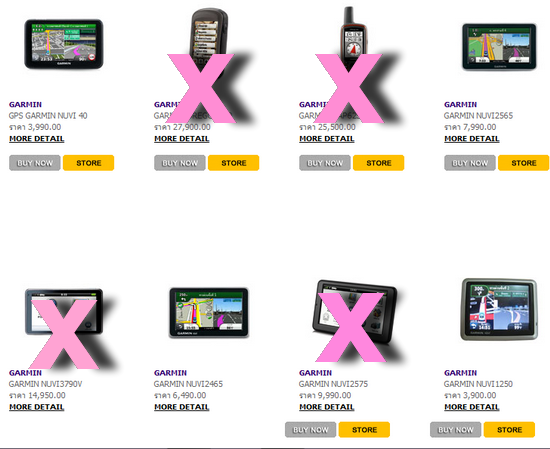
Task: Open More Detail for Garmin Nuvi2575
Action: [327, 407]
